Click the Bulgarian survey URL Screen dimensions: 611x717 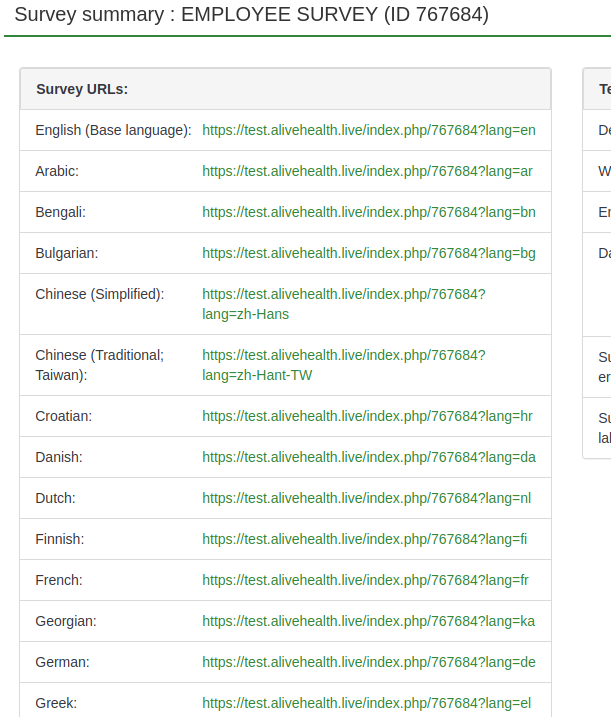point(369,253)
